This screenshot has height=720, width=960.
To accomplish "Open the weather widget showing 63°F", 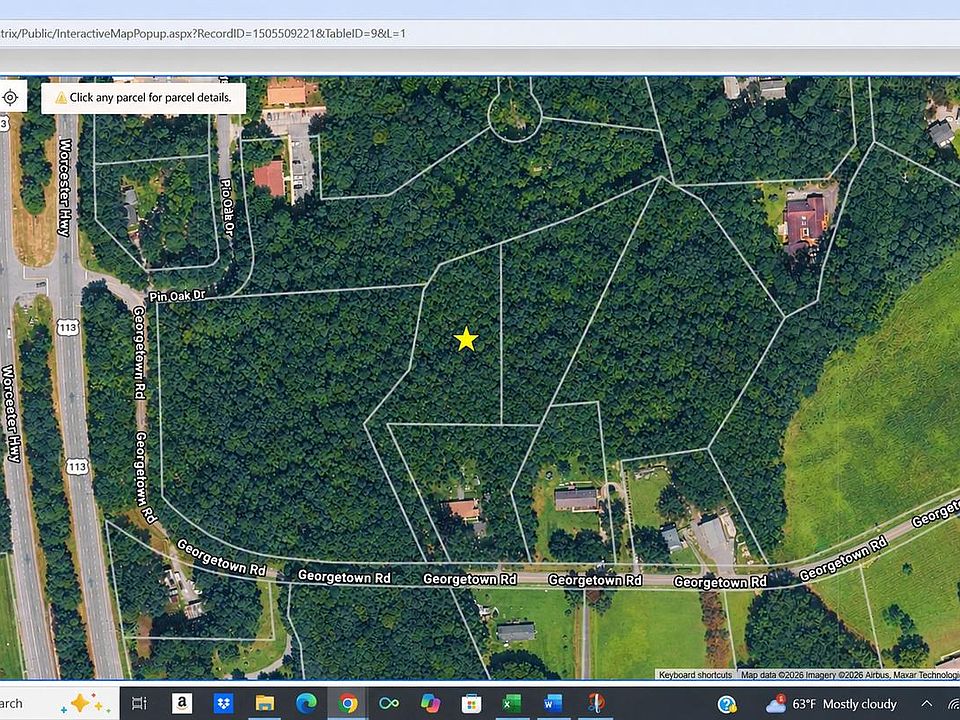I will click(x=831, y=704).
